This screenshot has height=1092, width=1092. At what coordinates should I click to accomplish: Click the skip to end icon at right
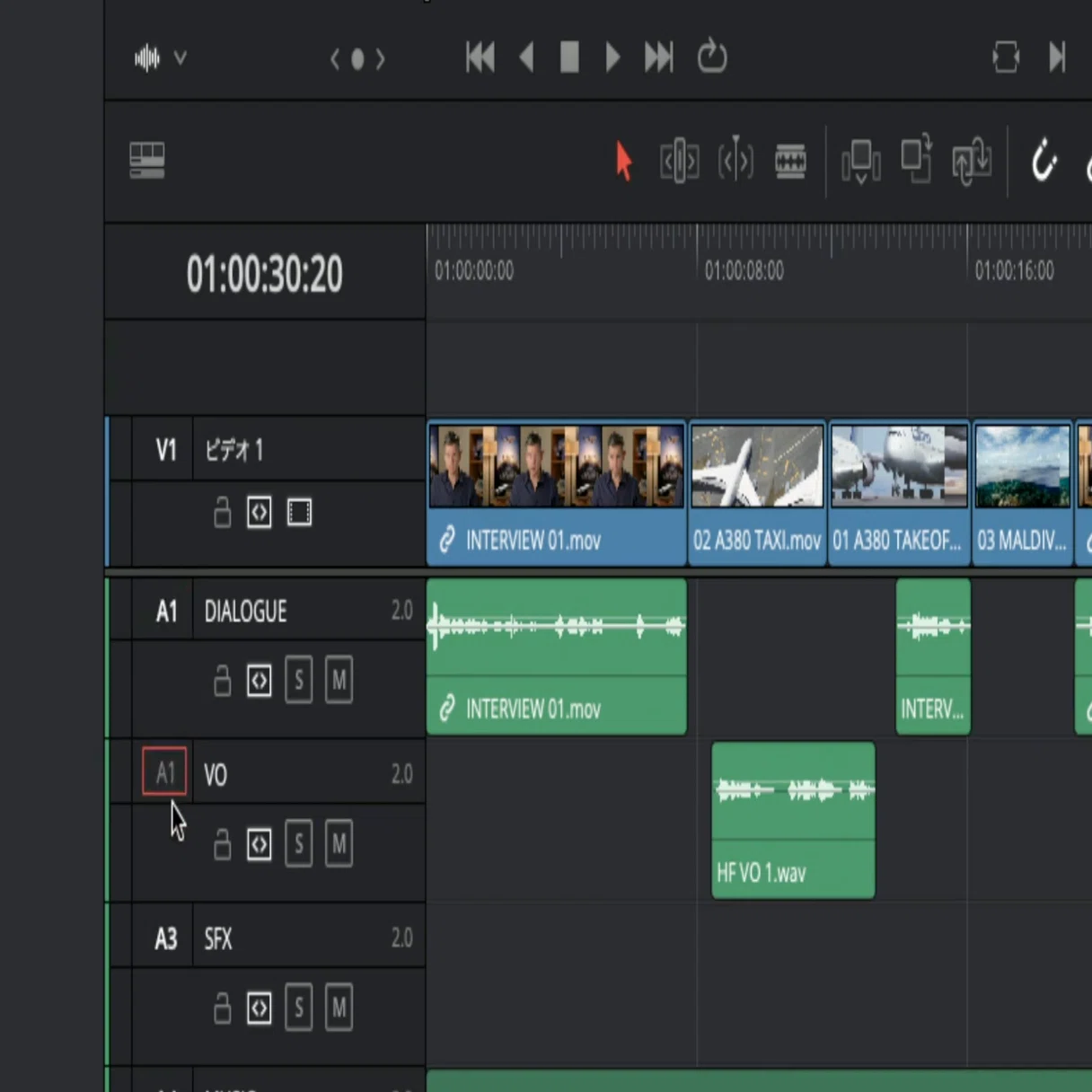click(1057, 57)
